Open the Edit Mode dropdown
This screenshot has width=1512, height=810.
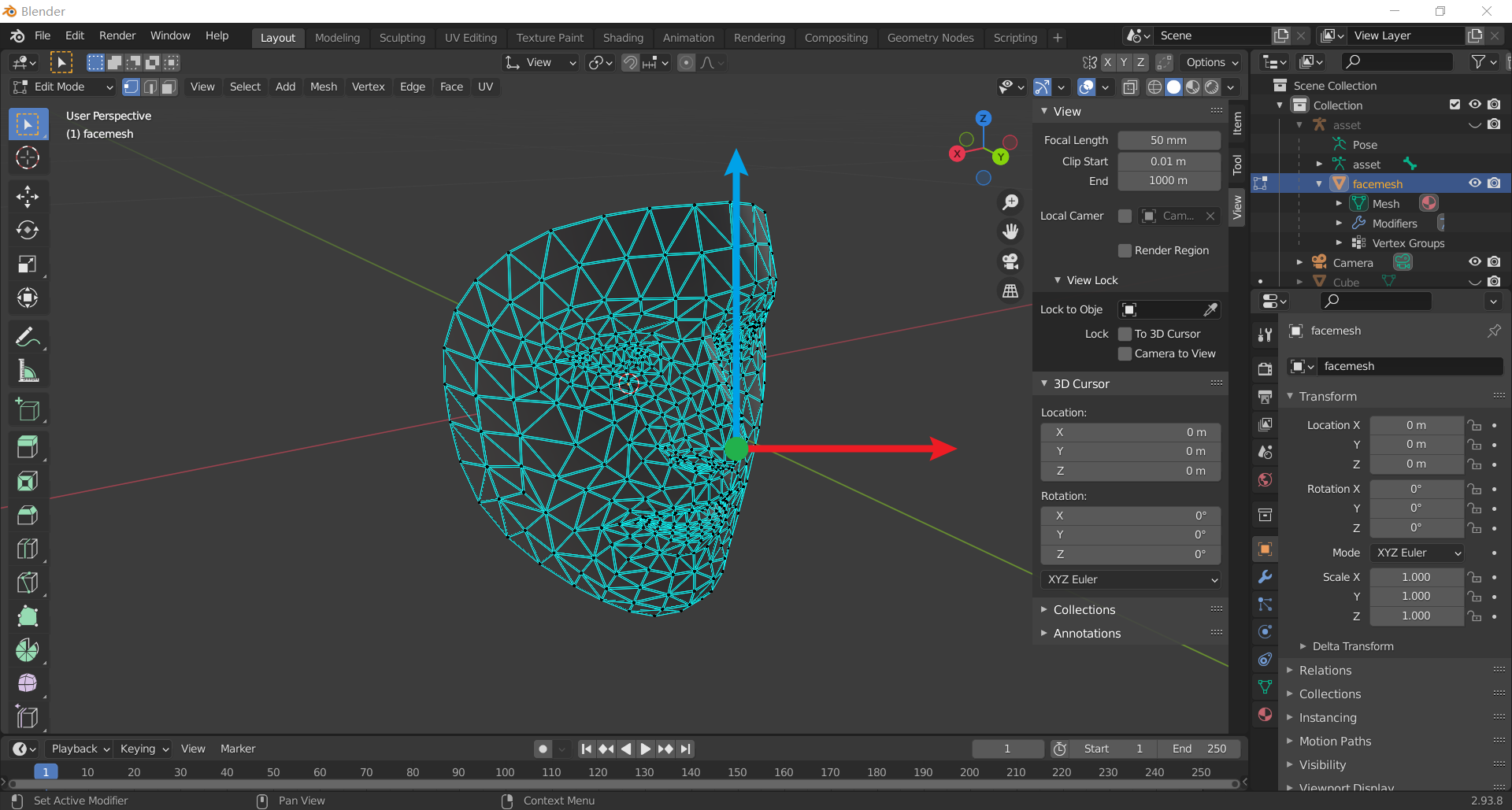click(64, 87)
